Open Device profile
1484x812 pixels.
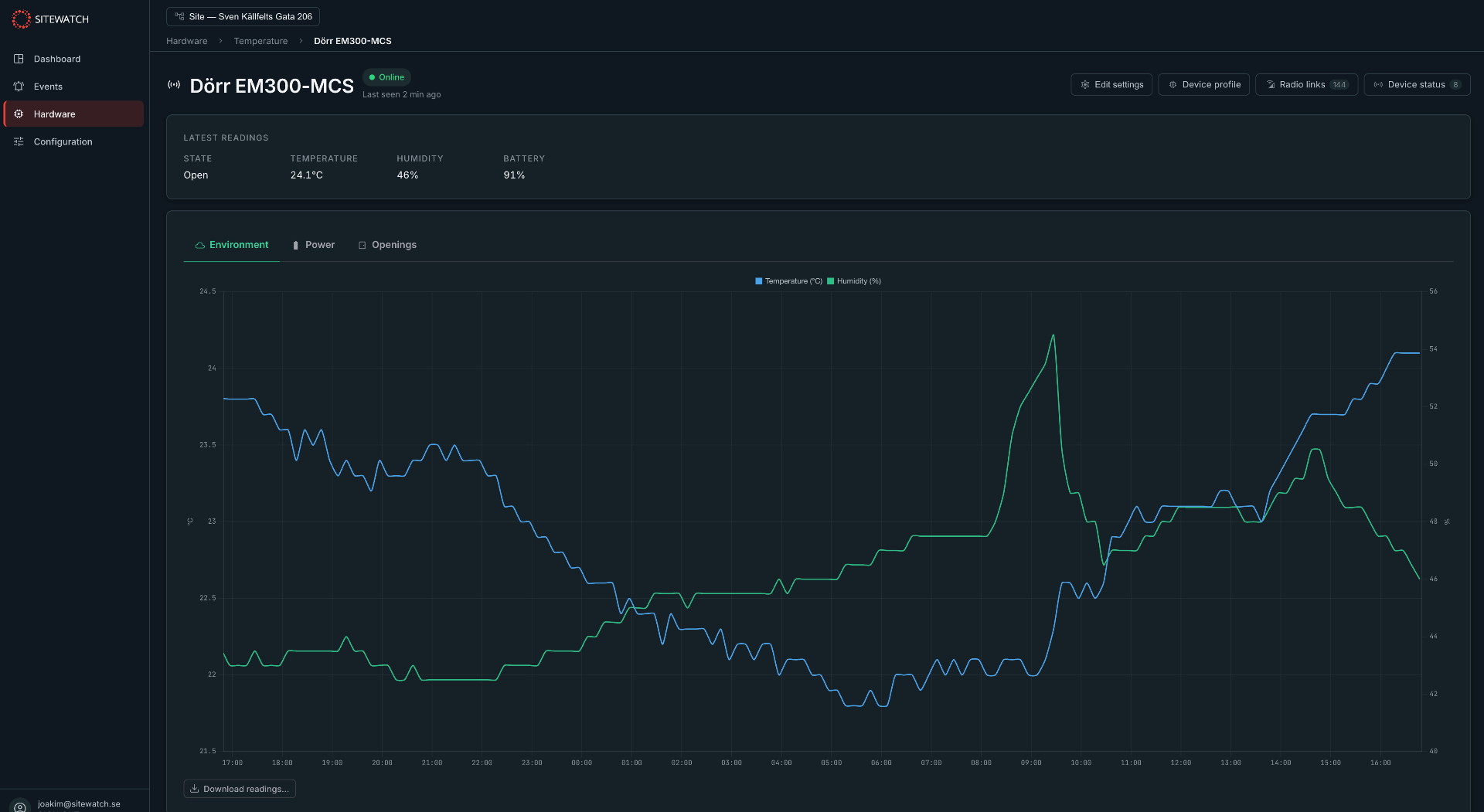[x=1203, y=85]
